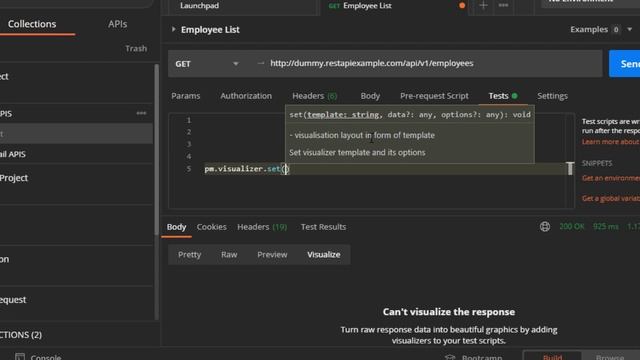Image resolution: width=640 pixels, height=360 pixels.
Task: Click line 5 of the test script editor
Action: click(384, 169)
